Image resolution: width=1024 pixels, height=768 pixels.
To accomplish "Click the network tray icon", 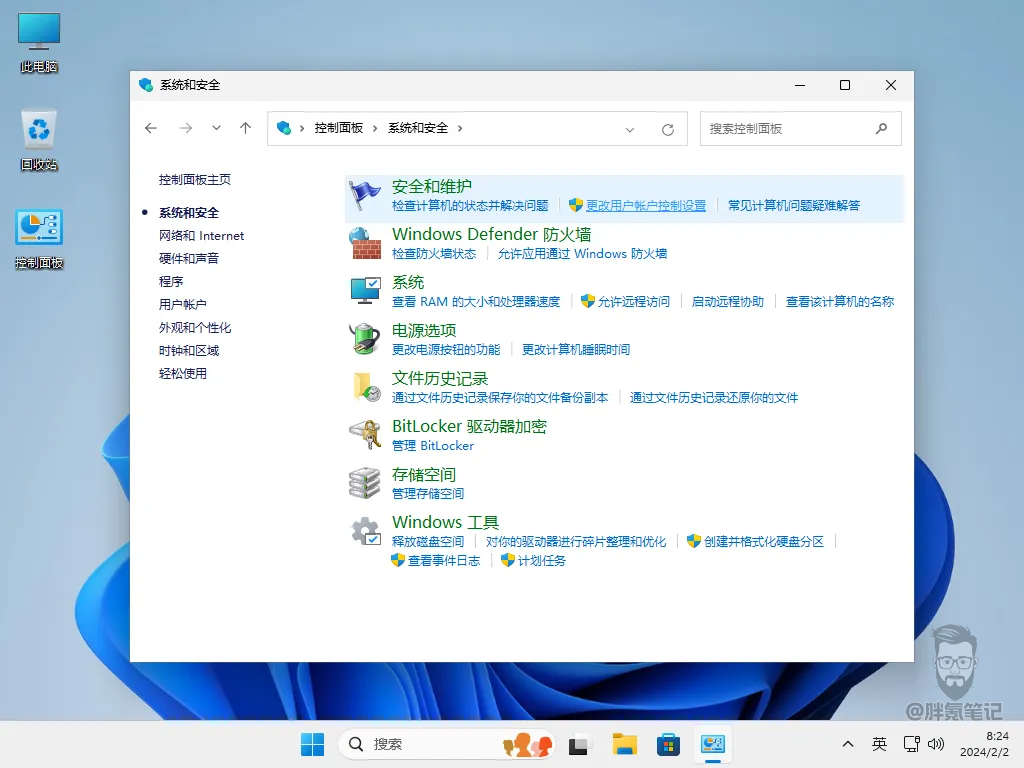I will 912,744.
